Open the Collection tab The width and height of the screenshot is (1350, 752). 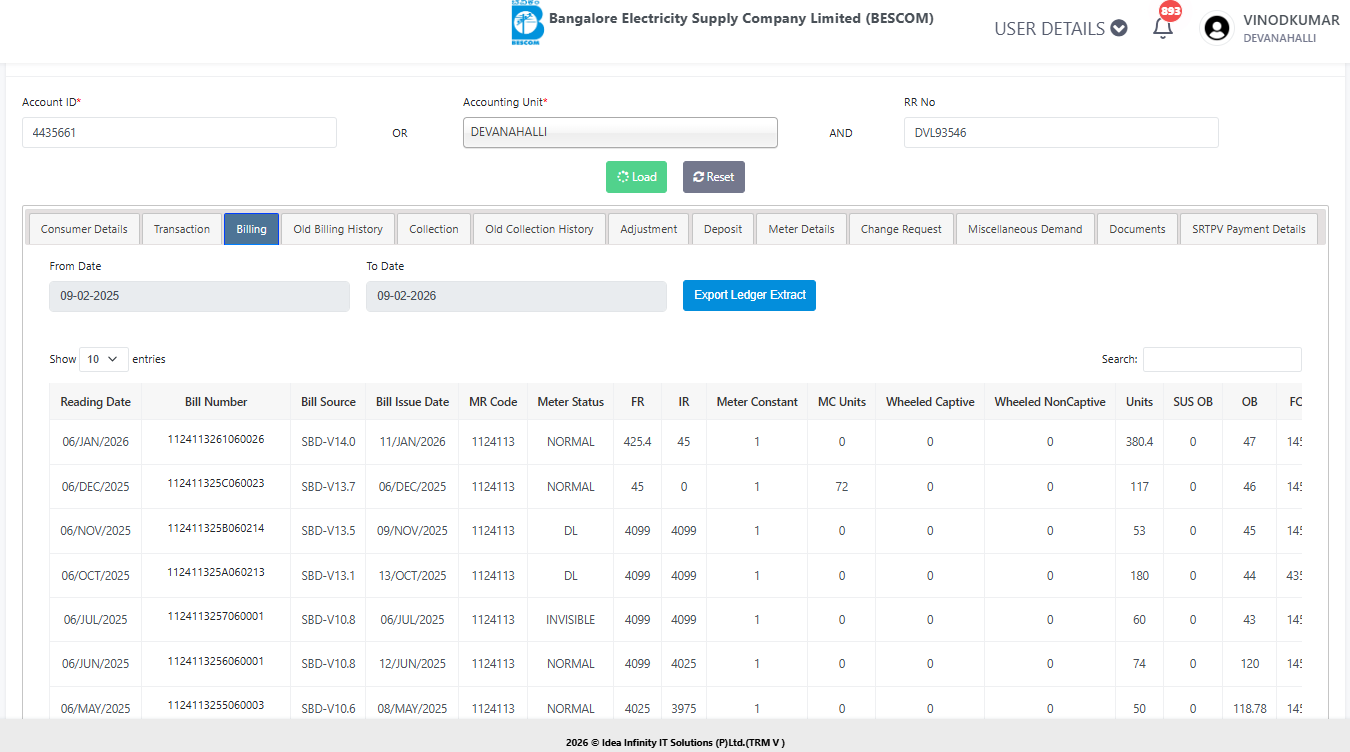point(434,229)
